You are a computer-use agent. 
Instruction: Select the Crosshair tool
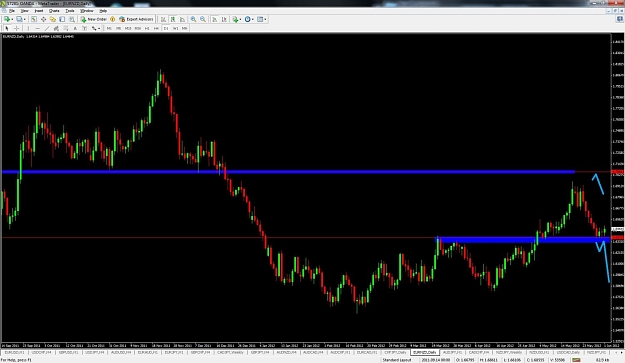(x=16, y=28)
